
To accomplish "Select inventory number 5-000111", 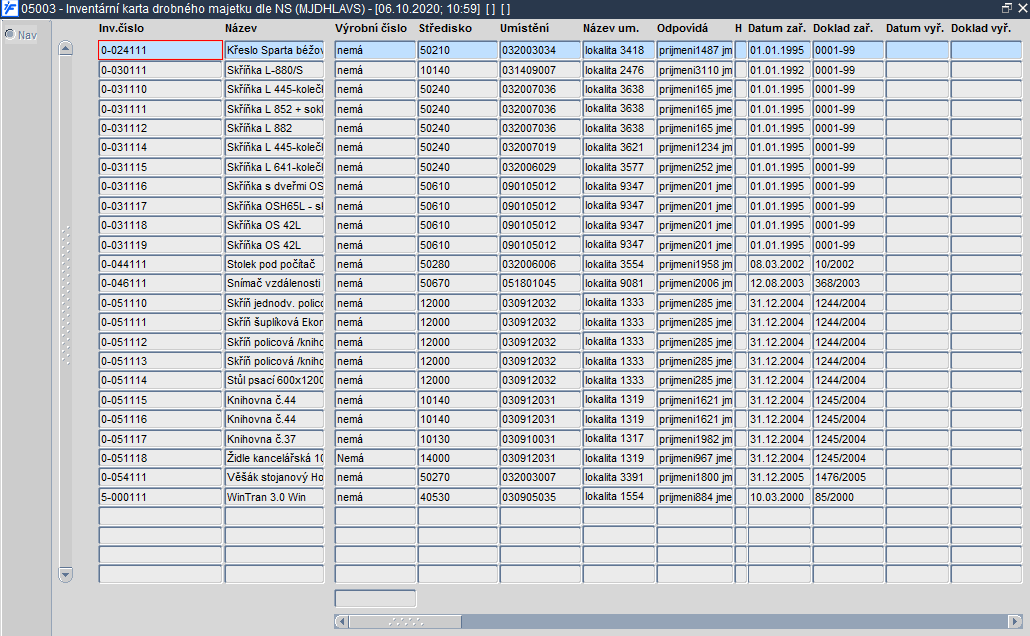I will tap(160, 497).
